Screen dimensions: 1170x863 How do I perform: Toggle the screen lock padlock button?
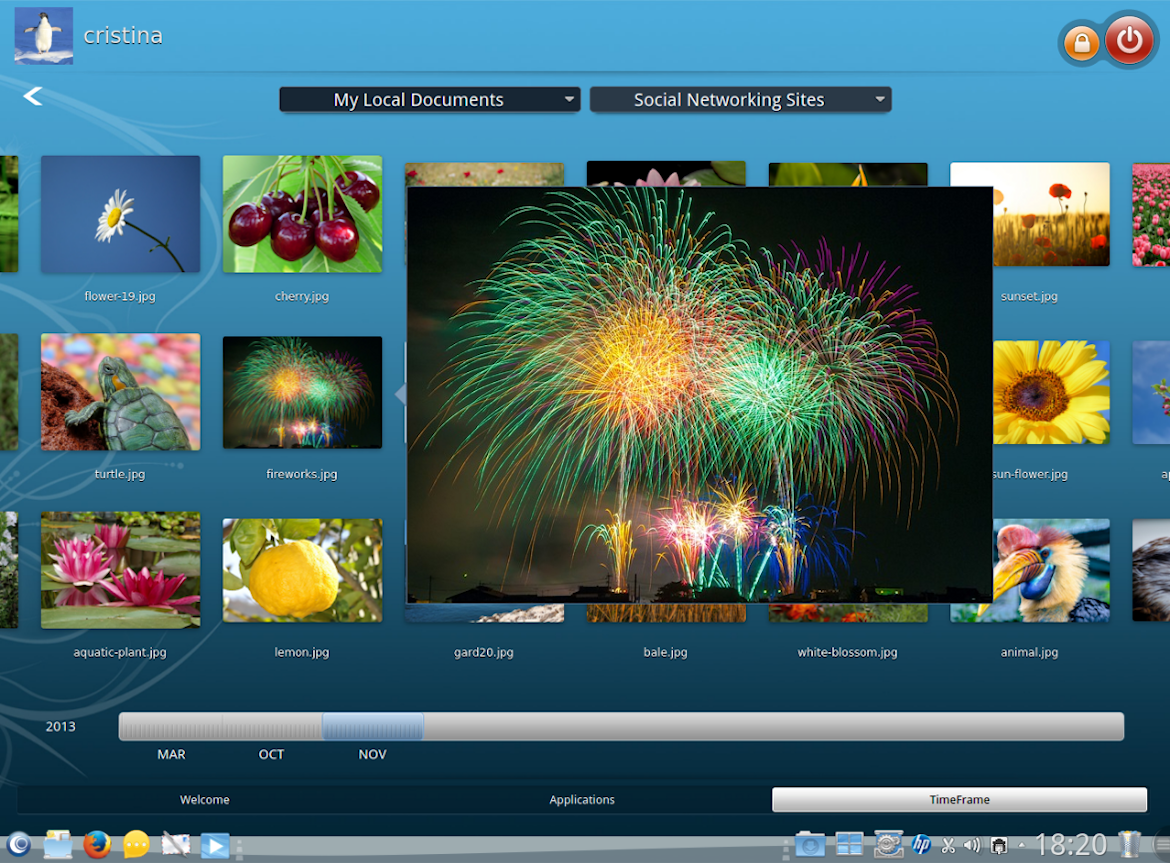(x=1081, y=41)
